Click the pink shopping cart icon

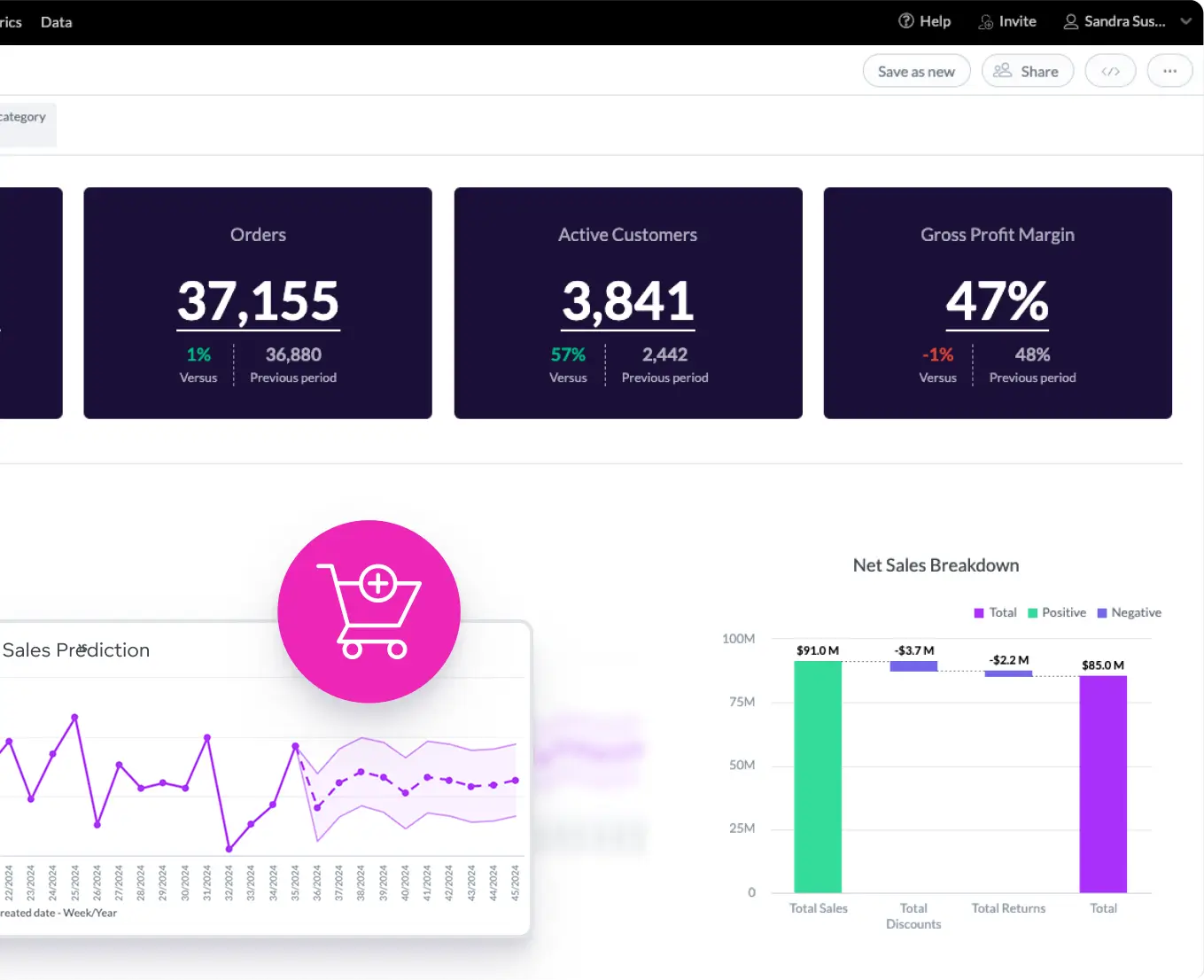click(369, 611)
